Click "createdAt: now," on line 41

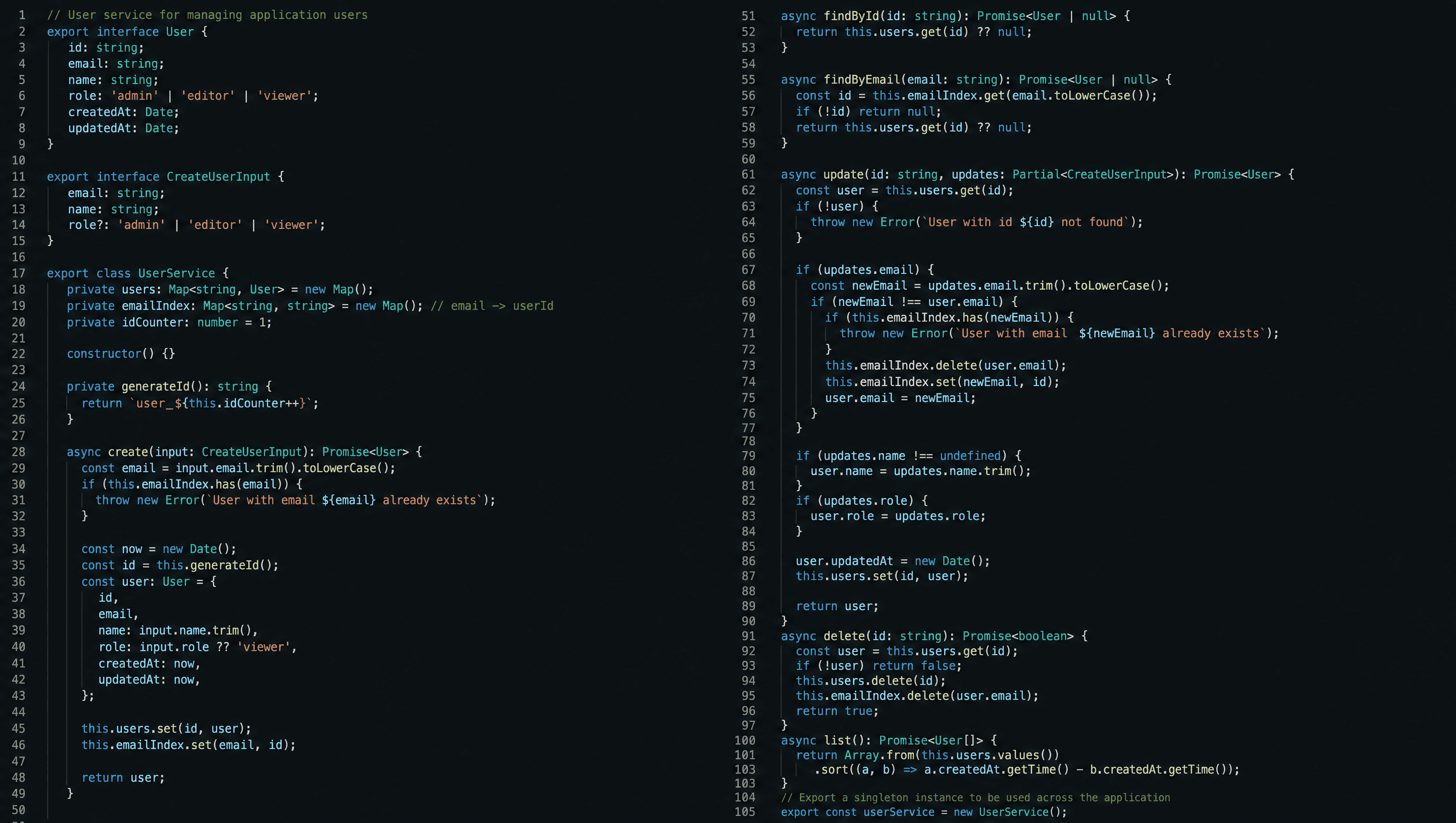tap(149, 663)
